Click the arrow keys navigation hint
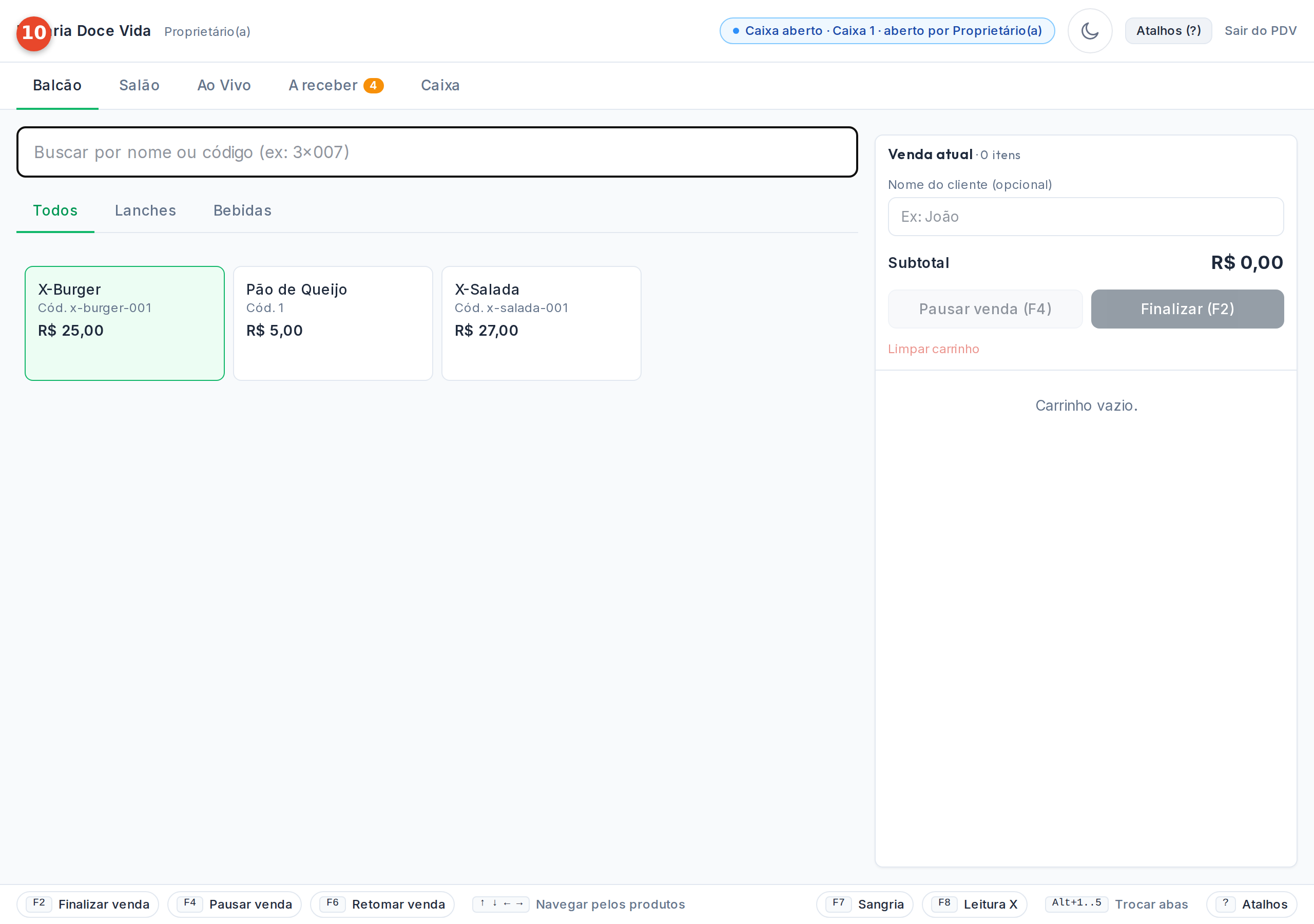Viewport: 1314px width, 924px height. pos(578,904)
